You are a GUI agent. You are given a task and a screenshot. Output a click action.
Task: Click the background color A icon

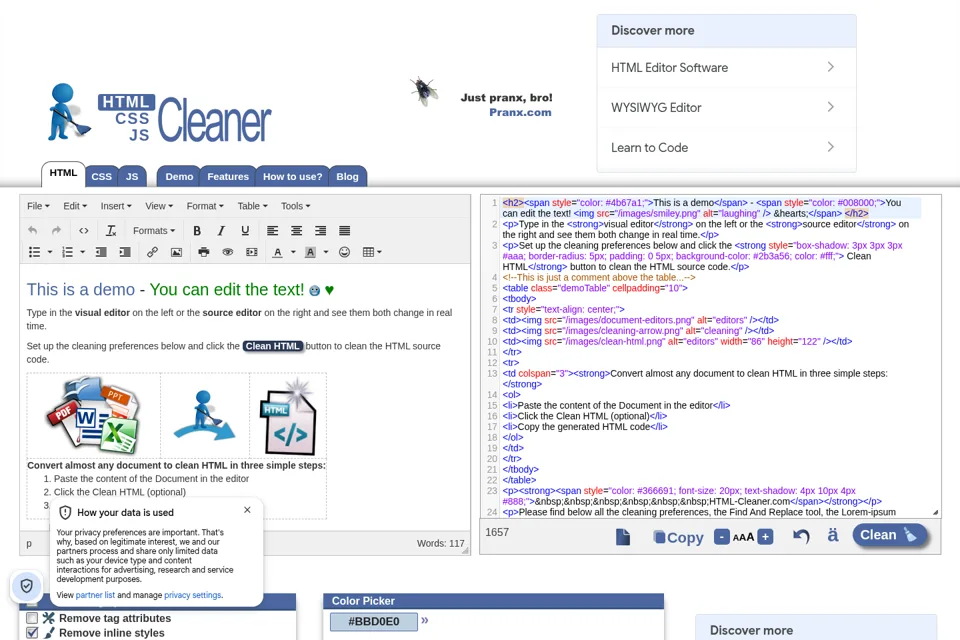pos(310,252)
